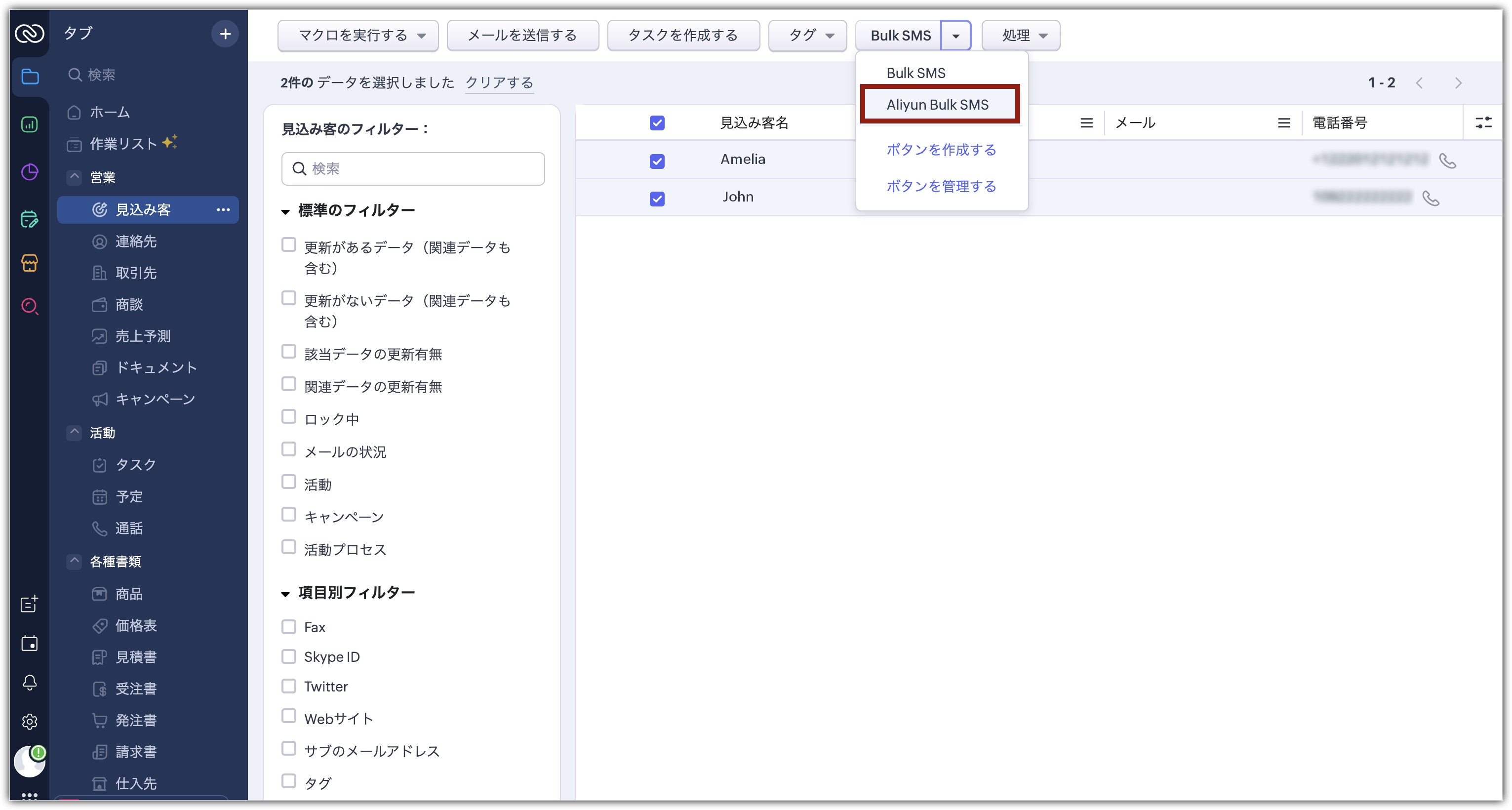
Task: Open 連絡先 in the sidebar
Action: coord(136,241)
